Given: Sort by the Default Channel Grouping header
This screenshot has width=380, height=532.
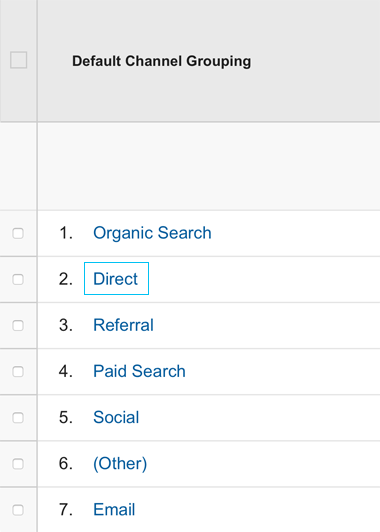Looking at the screenshot, I should point(162,61).
